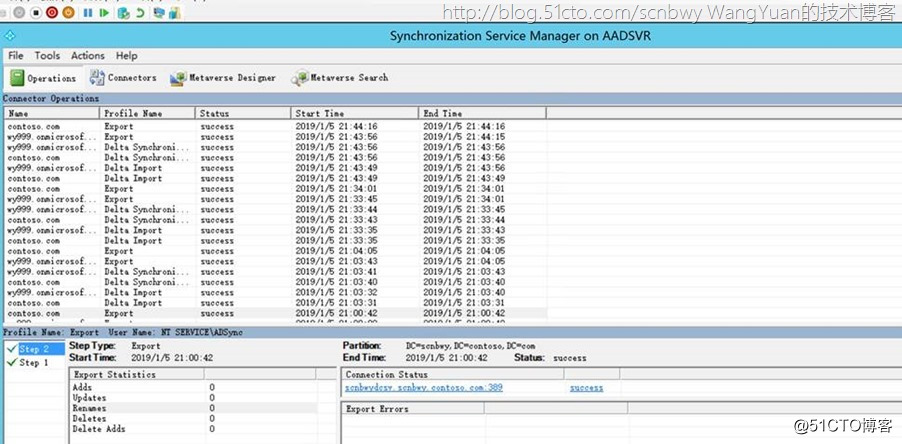Sort by the End Time column header
Screen dimensions: 902x444
[482, 113]
